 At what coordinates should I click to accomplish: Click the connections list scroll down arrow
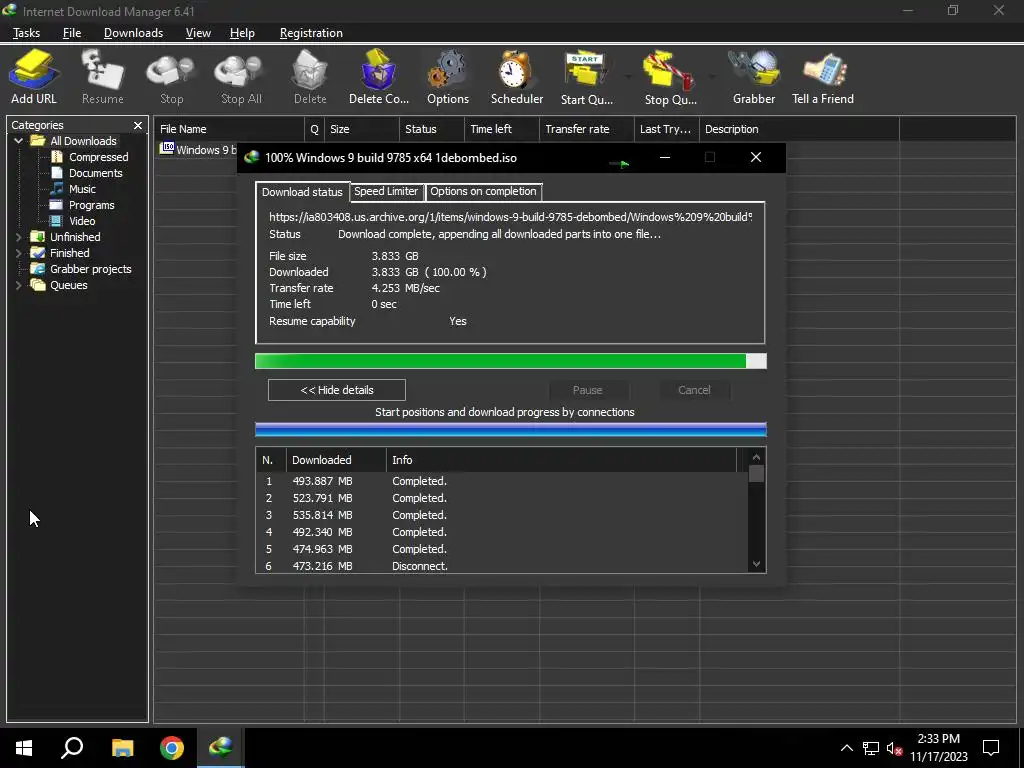point(756,564)
